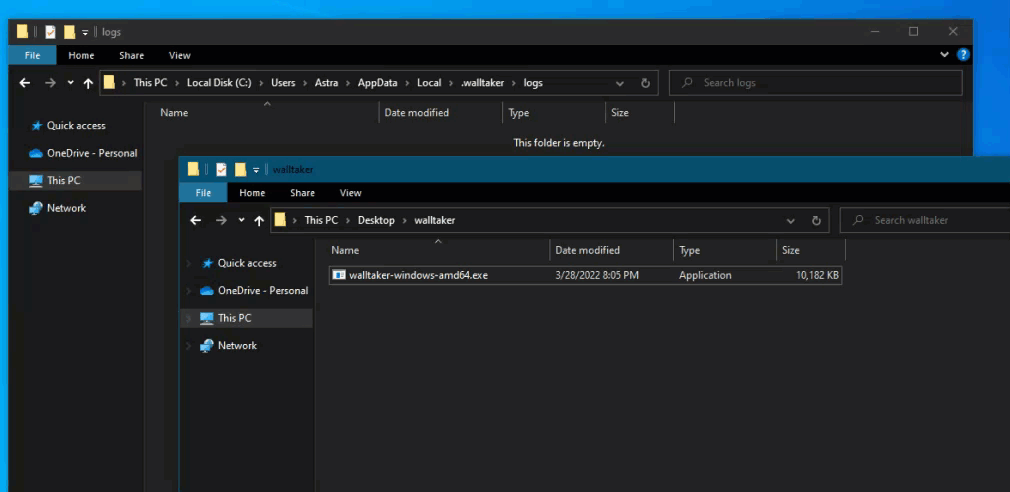Click the Back arrow in the logs window
The image size is (1010, 492).
[x=24, y=82]
